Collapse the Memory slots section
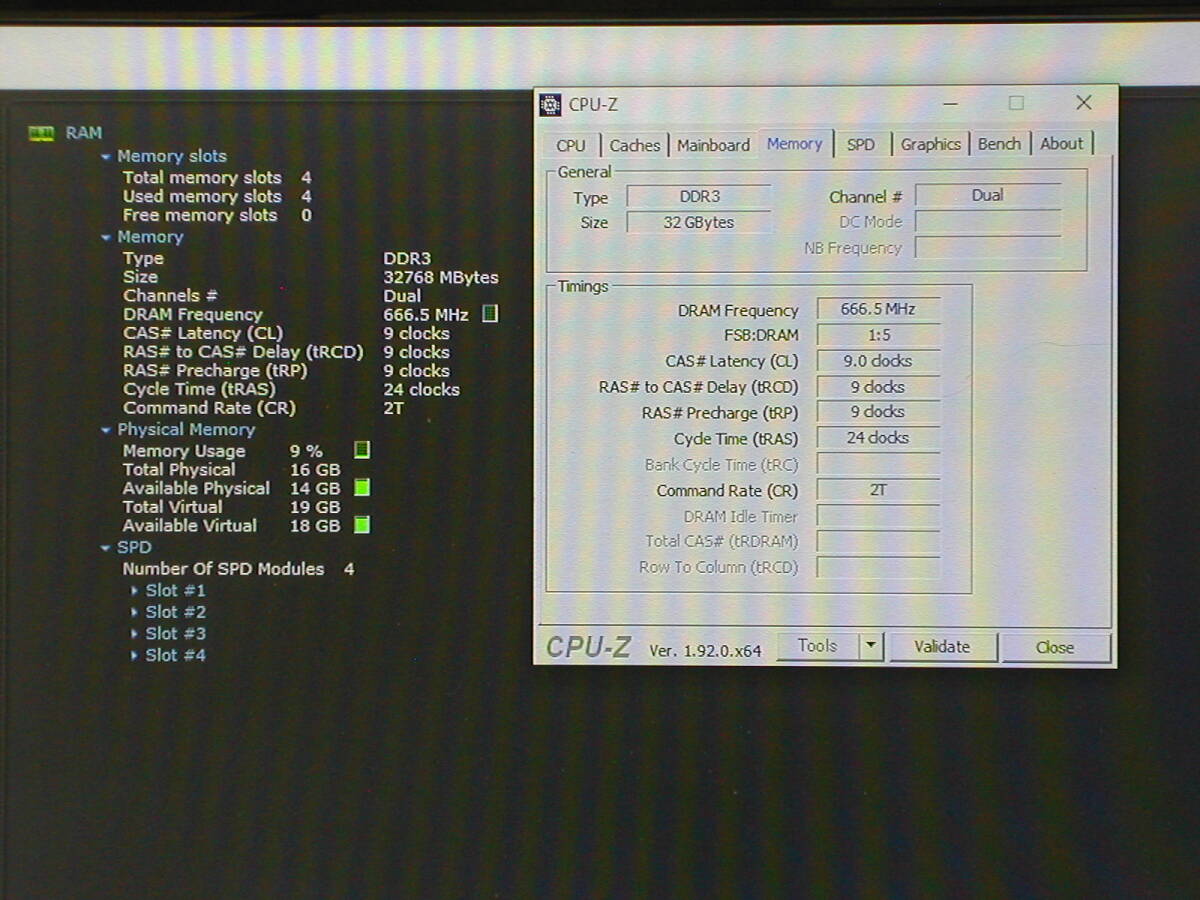This screenshot has width=1200, height=900. [x=106, y=157]
